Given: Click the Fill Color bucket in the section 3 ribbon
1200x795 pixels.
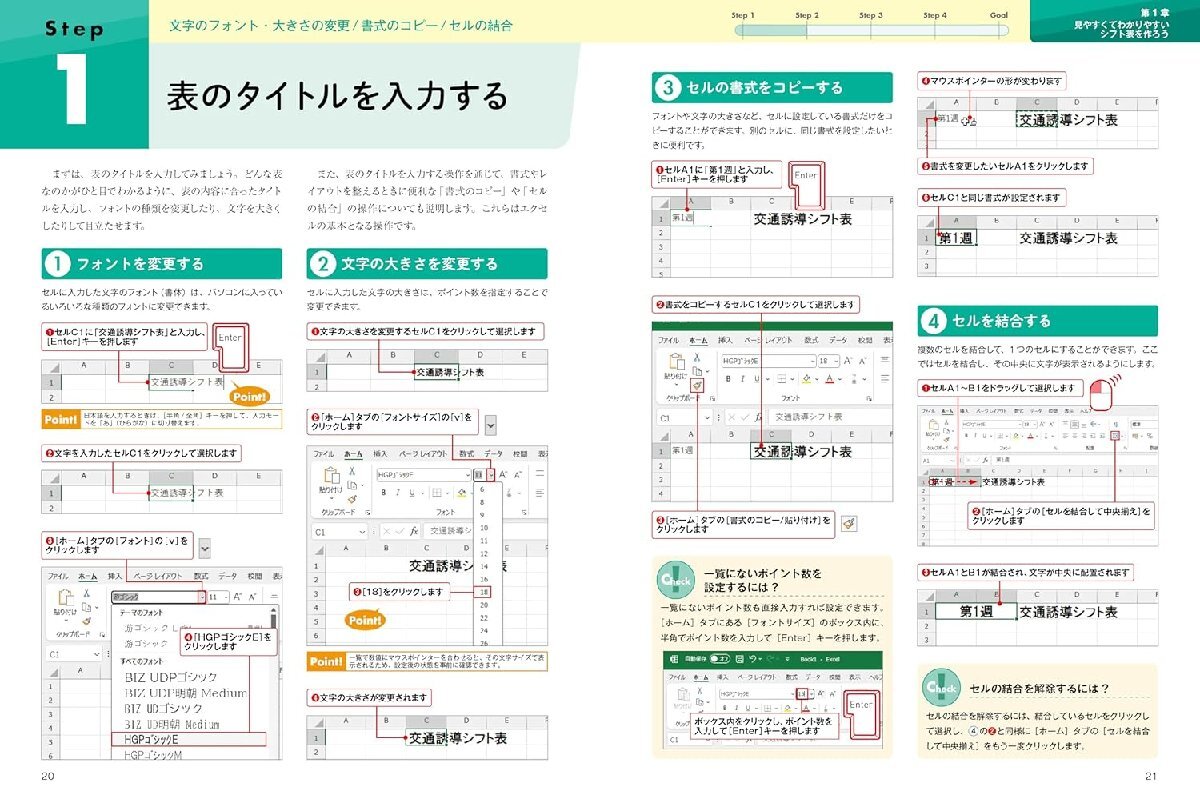Looking at the screenshot, I should (806, 379).
